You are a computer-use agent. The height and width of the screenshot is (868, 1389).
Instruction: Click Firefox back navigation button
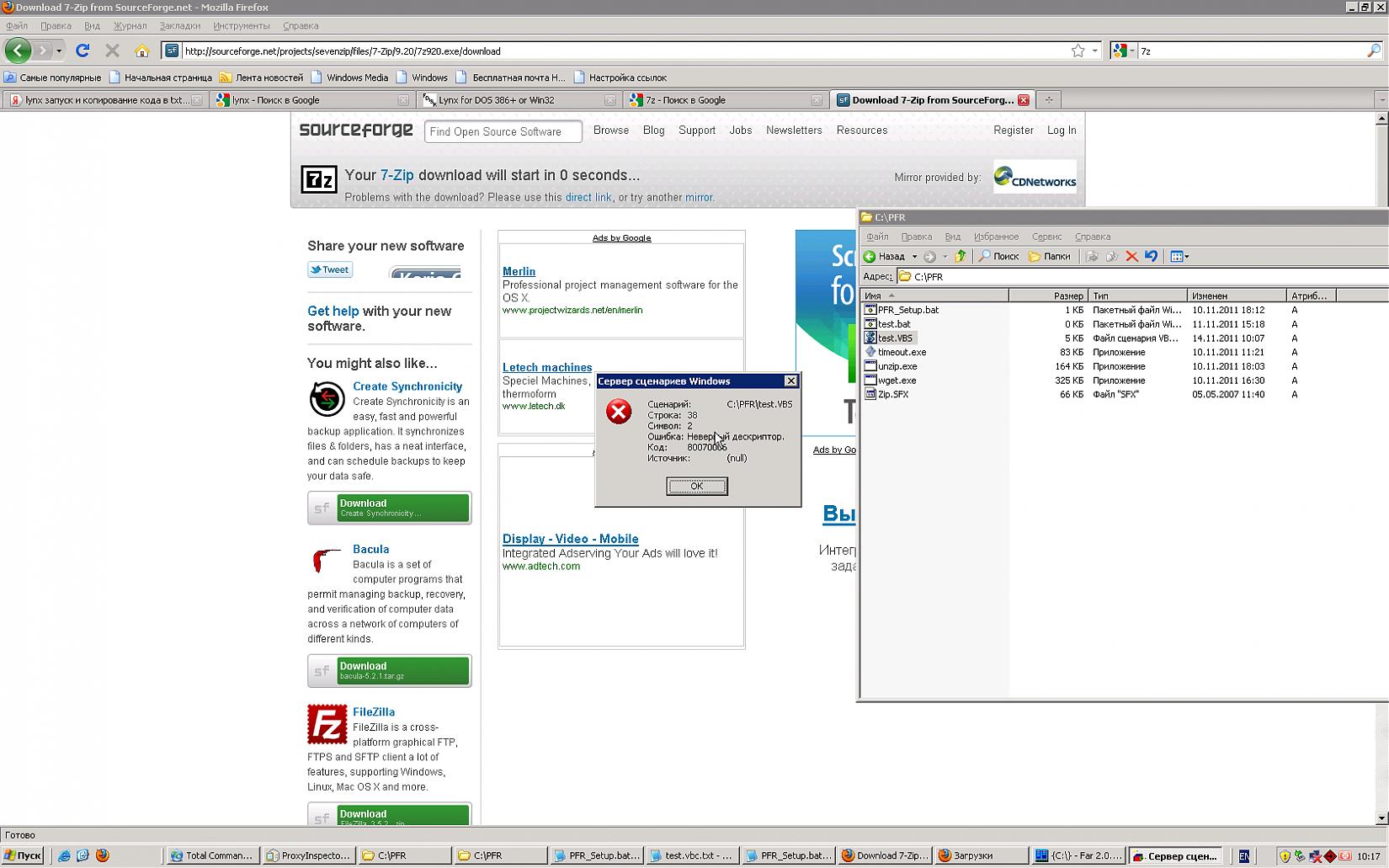click(x=18, y=51)
